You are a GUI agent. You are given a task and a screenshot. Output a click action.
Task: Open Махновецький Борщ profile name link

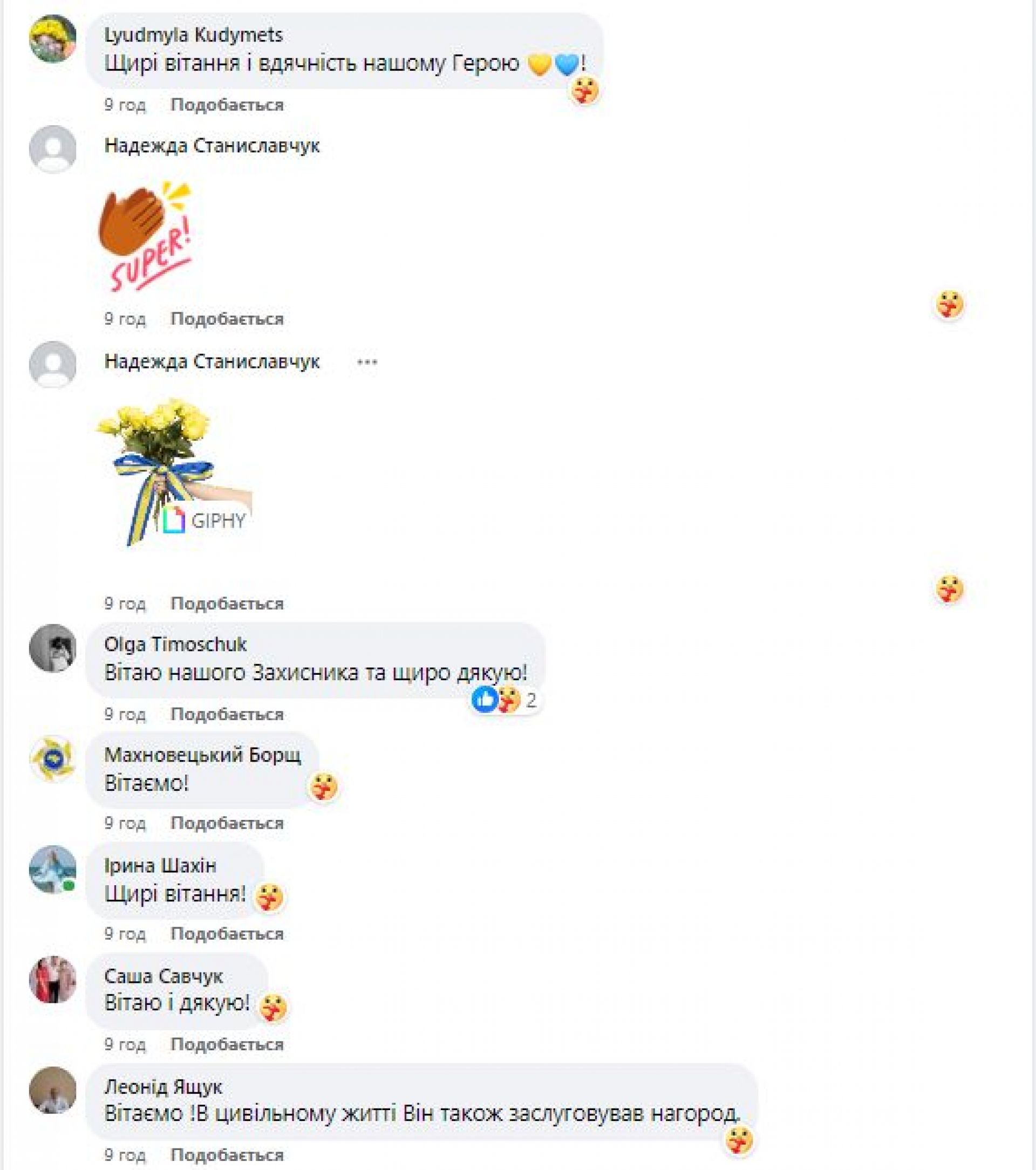tap(202, 755)
